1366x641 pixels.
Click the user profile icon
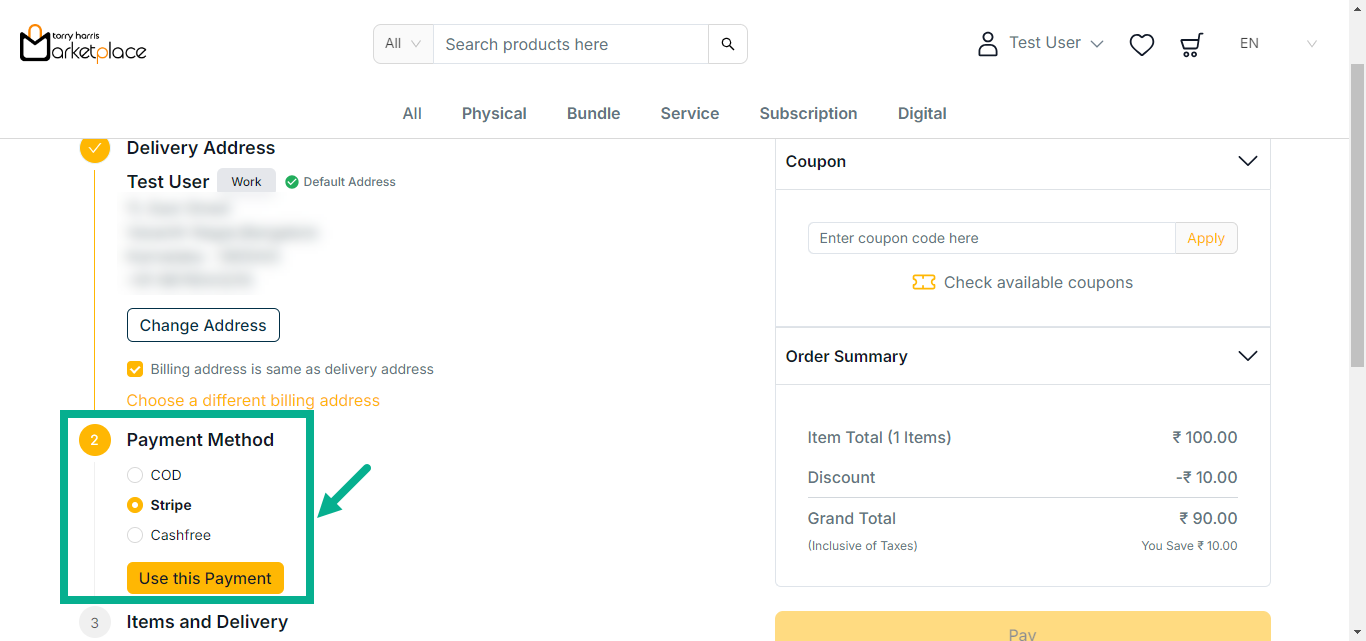click(988, 44)
